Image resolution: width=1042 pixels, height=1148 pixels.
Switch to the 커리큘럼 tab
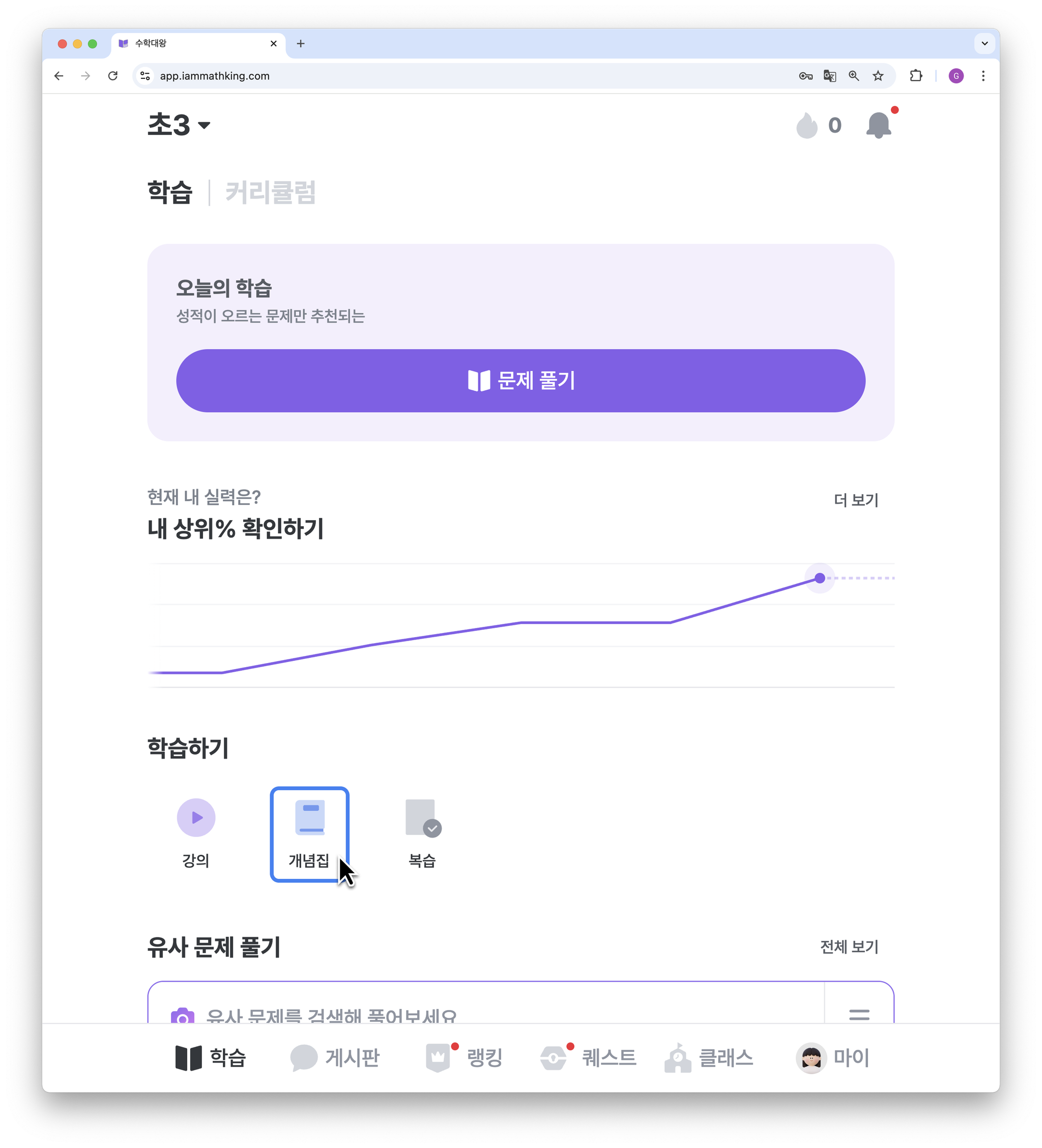click(x=271, y=192)
